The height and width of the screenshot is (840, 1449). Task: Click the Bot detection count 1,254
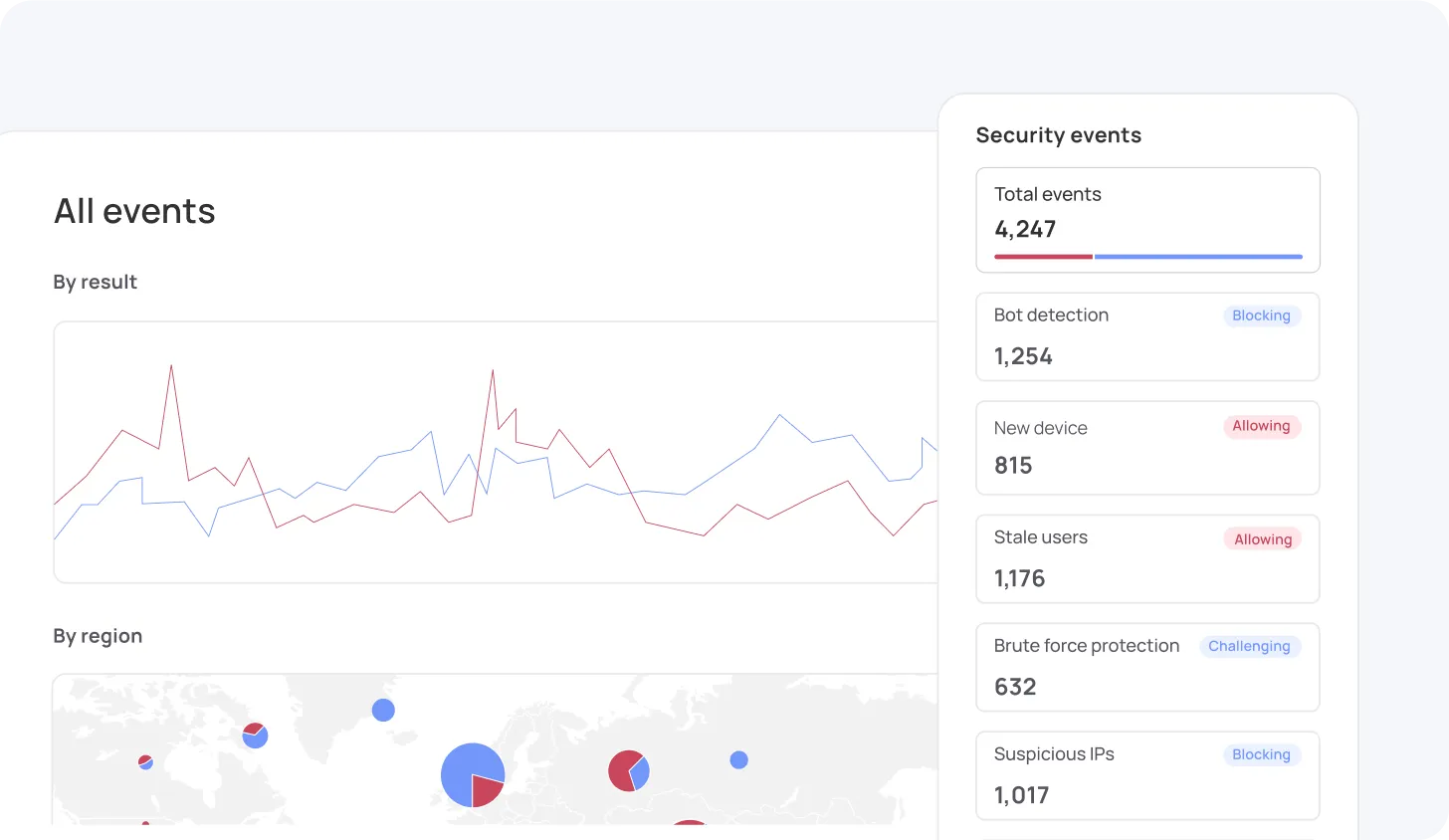[x=1023, y=356]
